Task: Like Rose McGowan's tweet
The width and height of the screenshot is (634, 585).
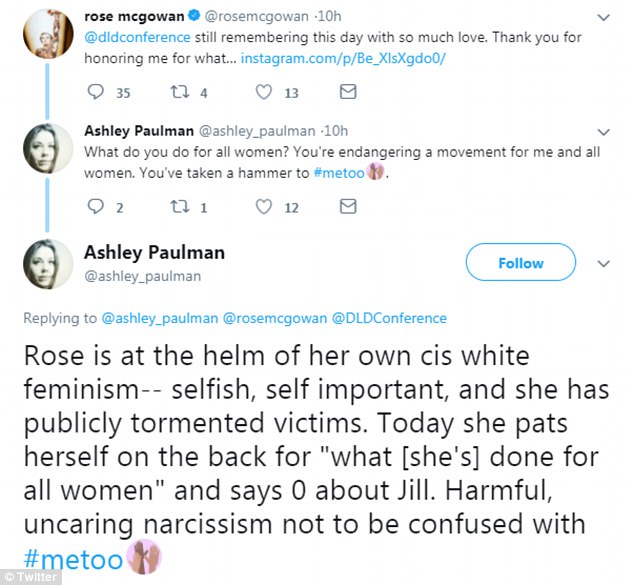Action: point(265,92)
